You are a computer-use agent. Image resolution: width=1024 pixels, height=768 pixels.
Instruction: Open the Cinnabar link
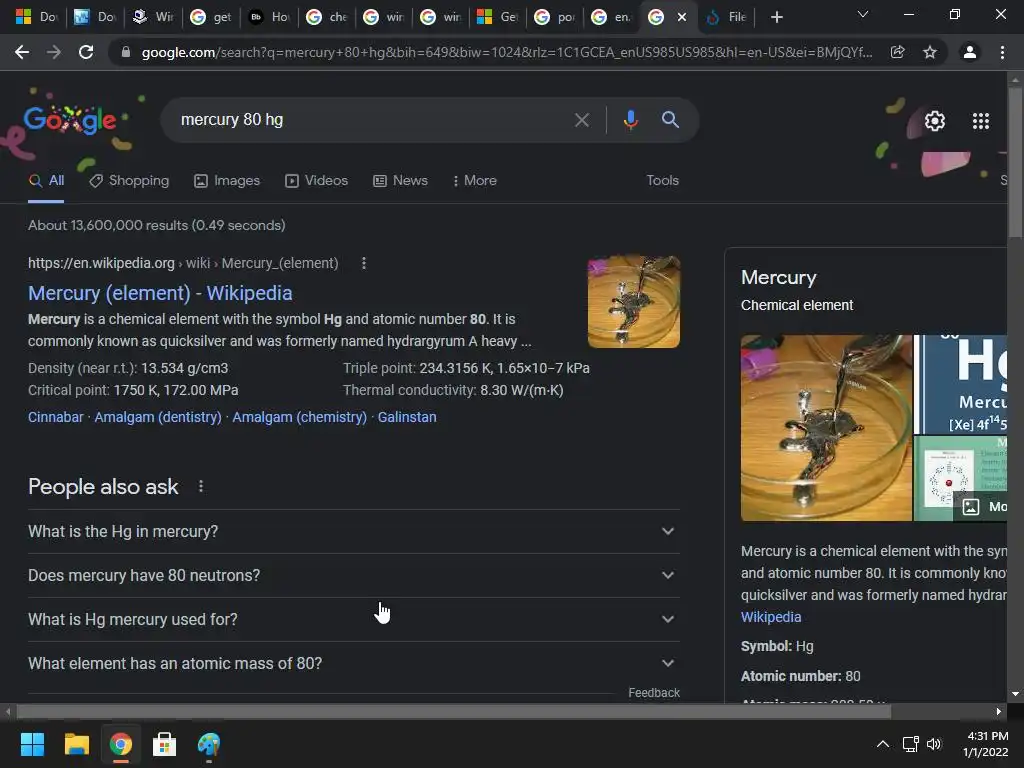(56, 417)
